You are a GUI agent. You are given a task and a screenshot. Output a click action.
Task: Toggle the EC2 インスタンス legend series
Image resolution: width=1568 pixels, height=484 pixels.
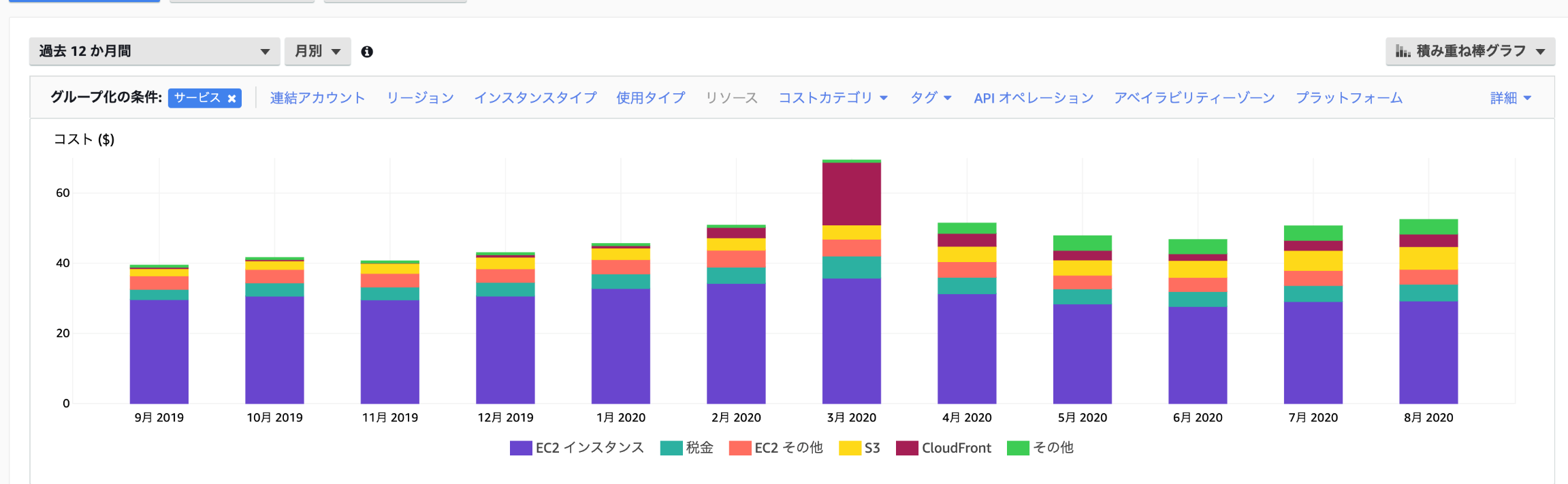coord(577,448)
